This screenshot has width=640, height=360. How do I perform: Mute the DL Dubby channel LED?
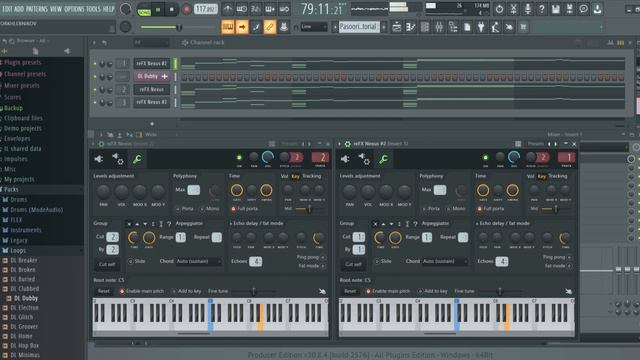(95, 76)
